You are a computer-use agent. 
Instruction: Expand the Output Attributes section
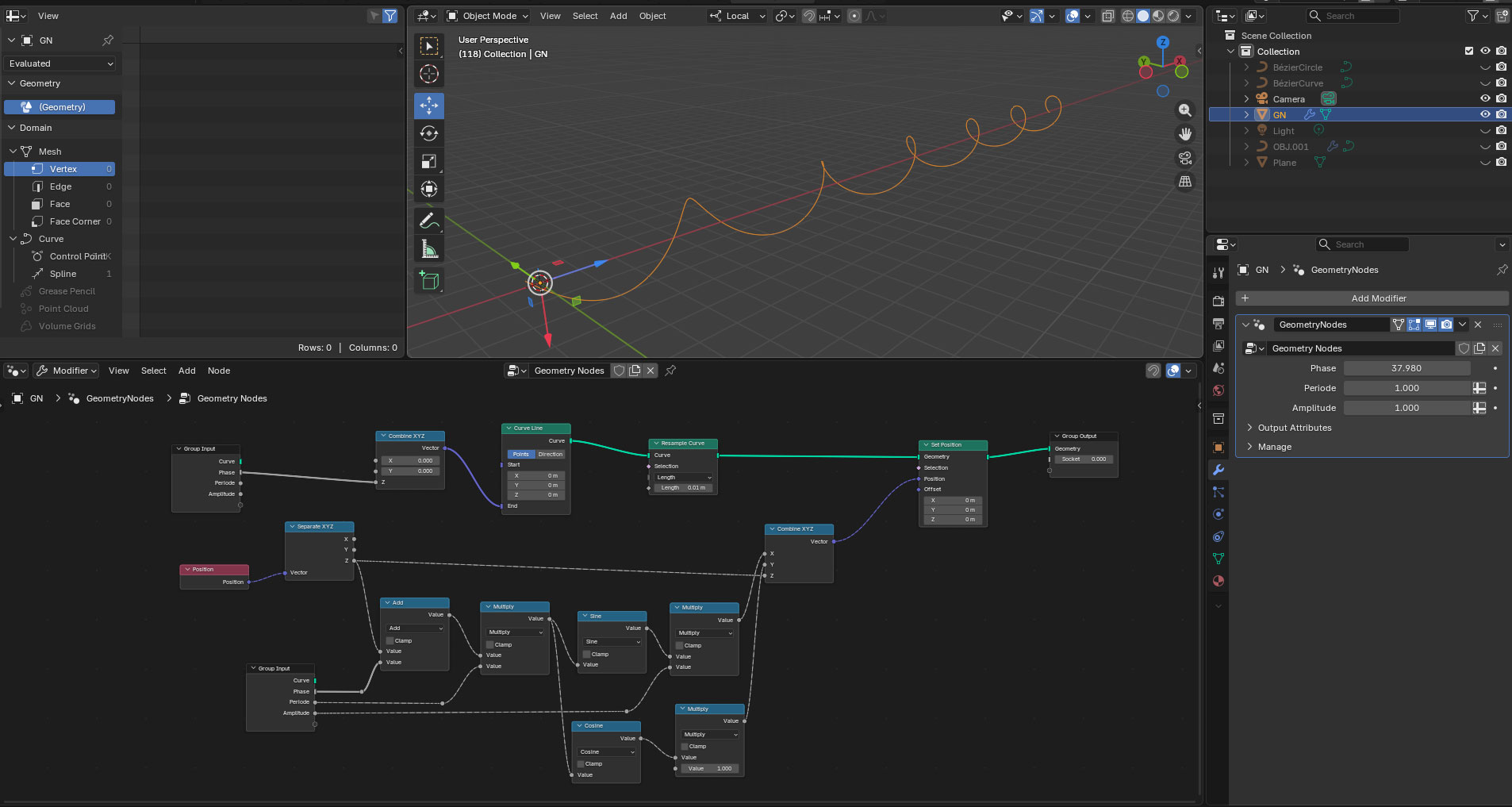1295,428
